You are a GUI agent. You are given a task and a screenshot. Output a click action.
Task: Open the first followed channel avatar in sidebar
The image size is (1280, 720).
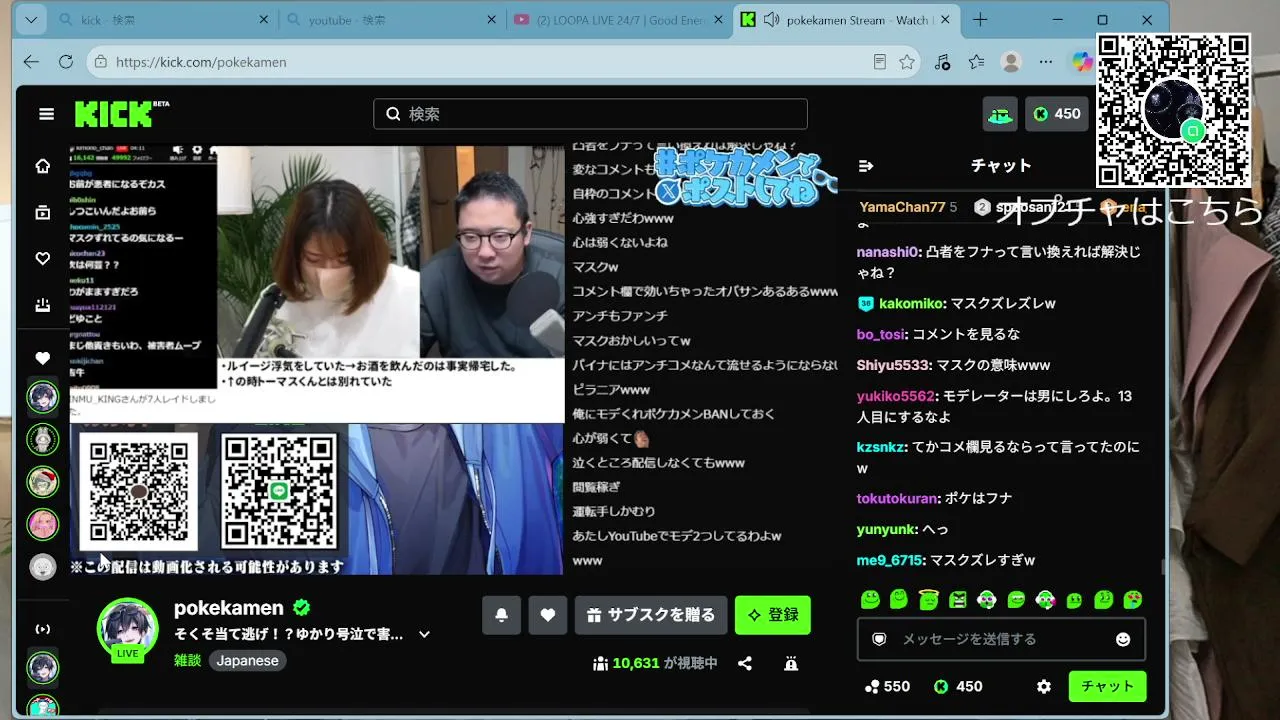[43, 397]
